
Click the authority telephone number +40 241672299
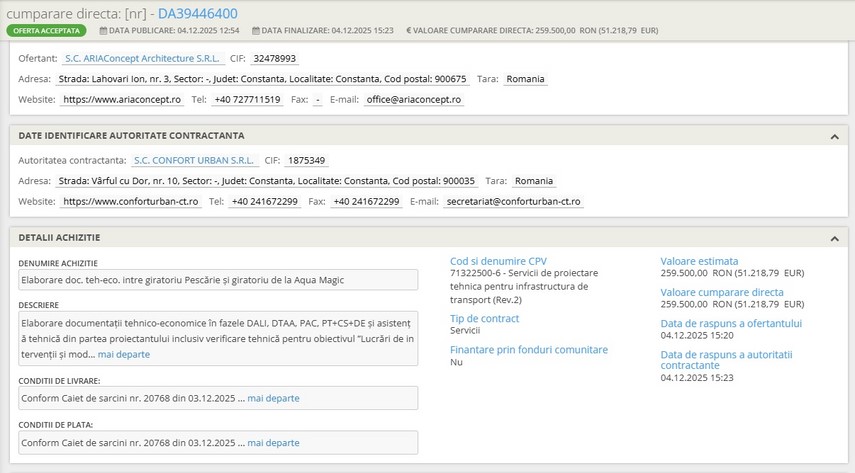tap(264, 202)
